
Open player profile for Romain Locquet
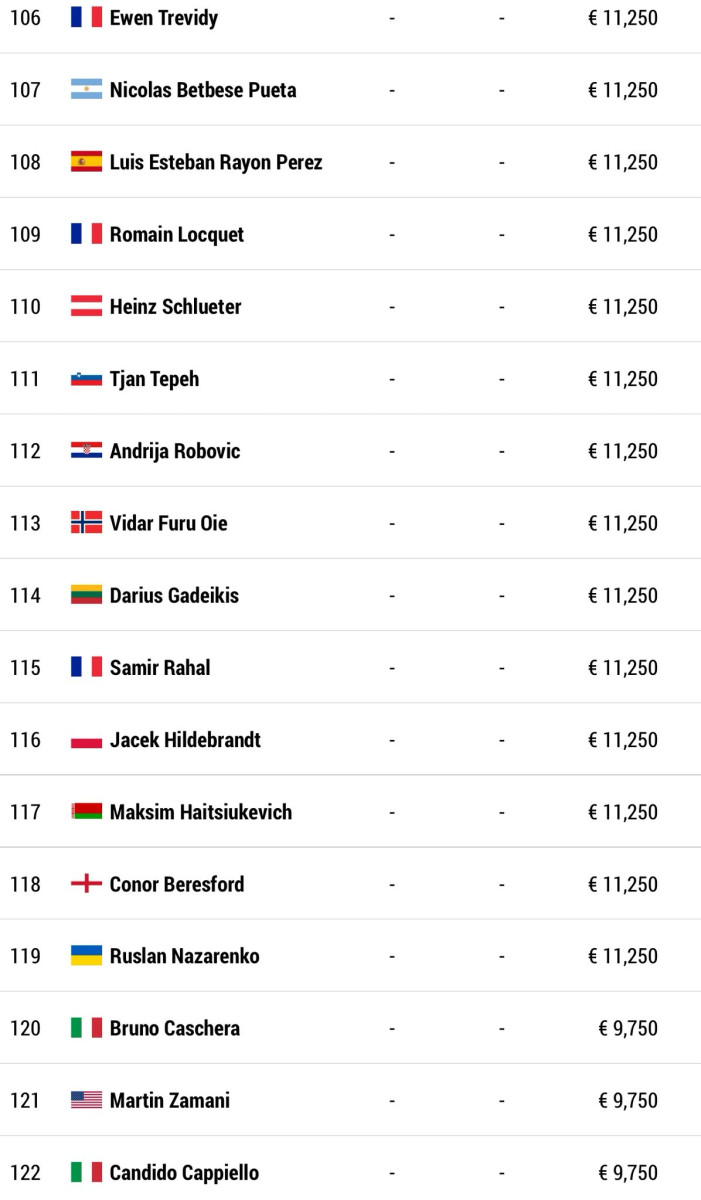point(177,234)
